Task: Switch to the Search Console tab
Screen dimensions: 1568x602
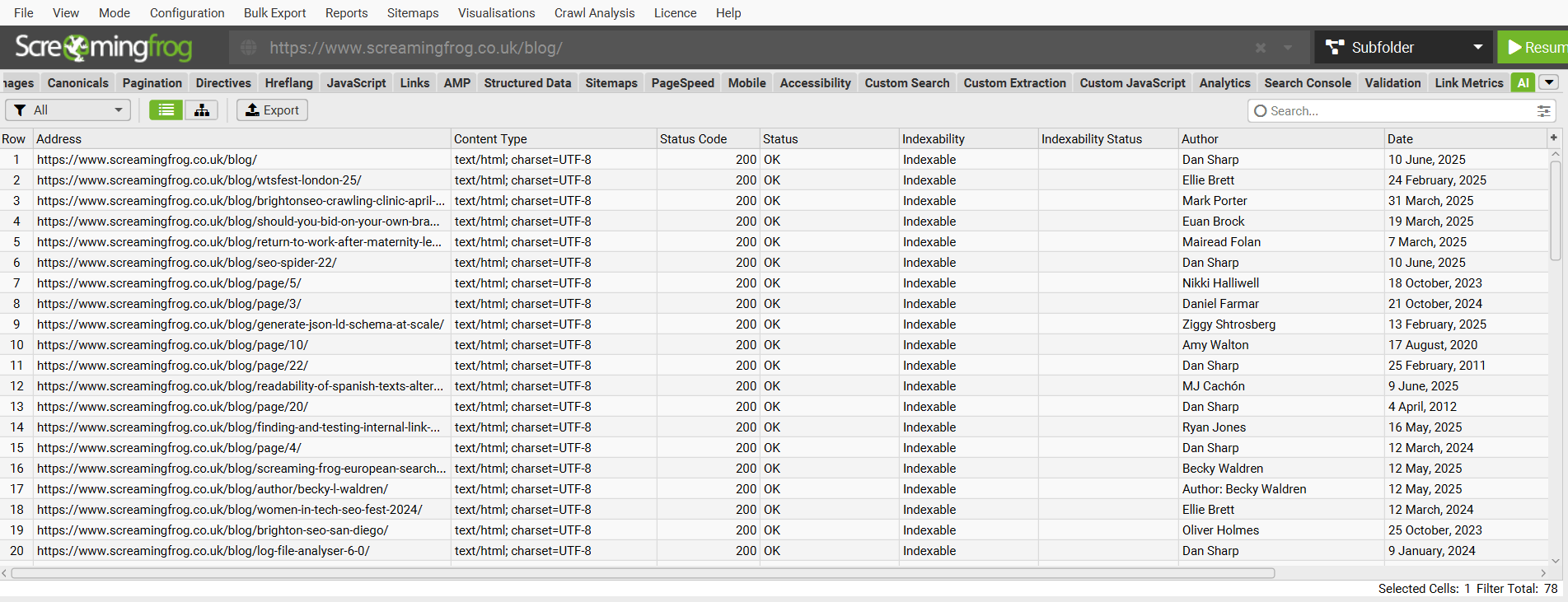Action: [x=1308, y=82]
